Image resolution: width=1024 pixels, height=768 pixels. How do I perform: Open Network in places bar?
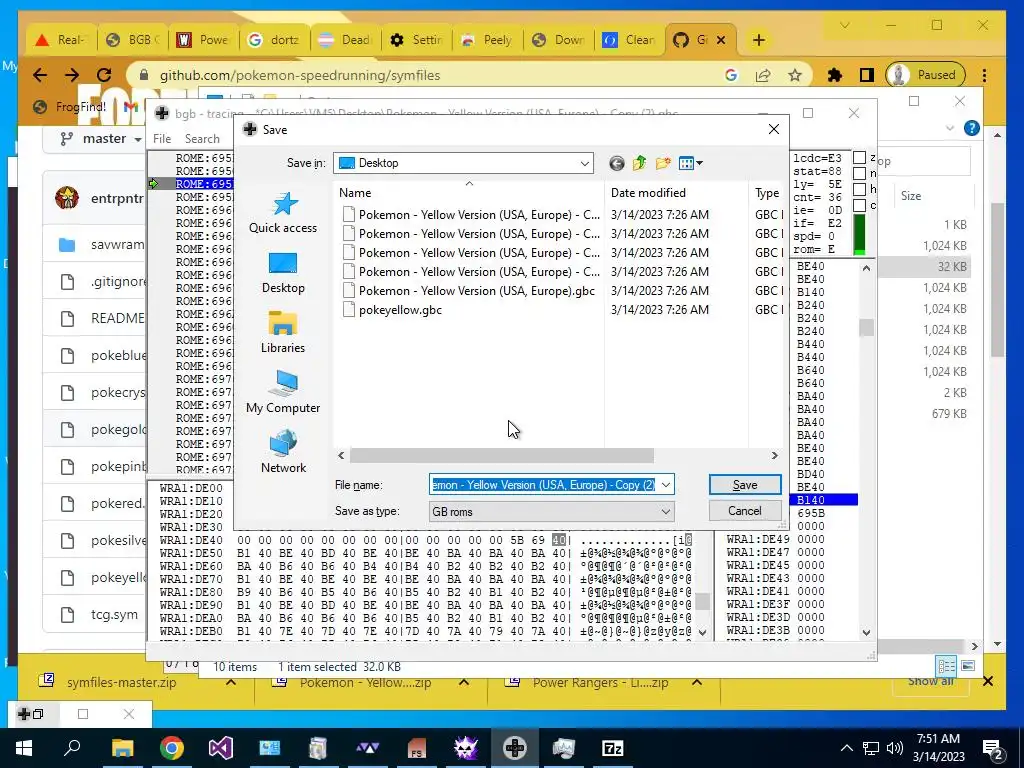[x=283, y=453]
